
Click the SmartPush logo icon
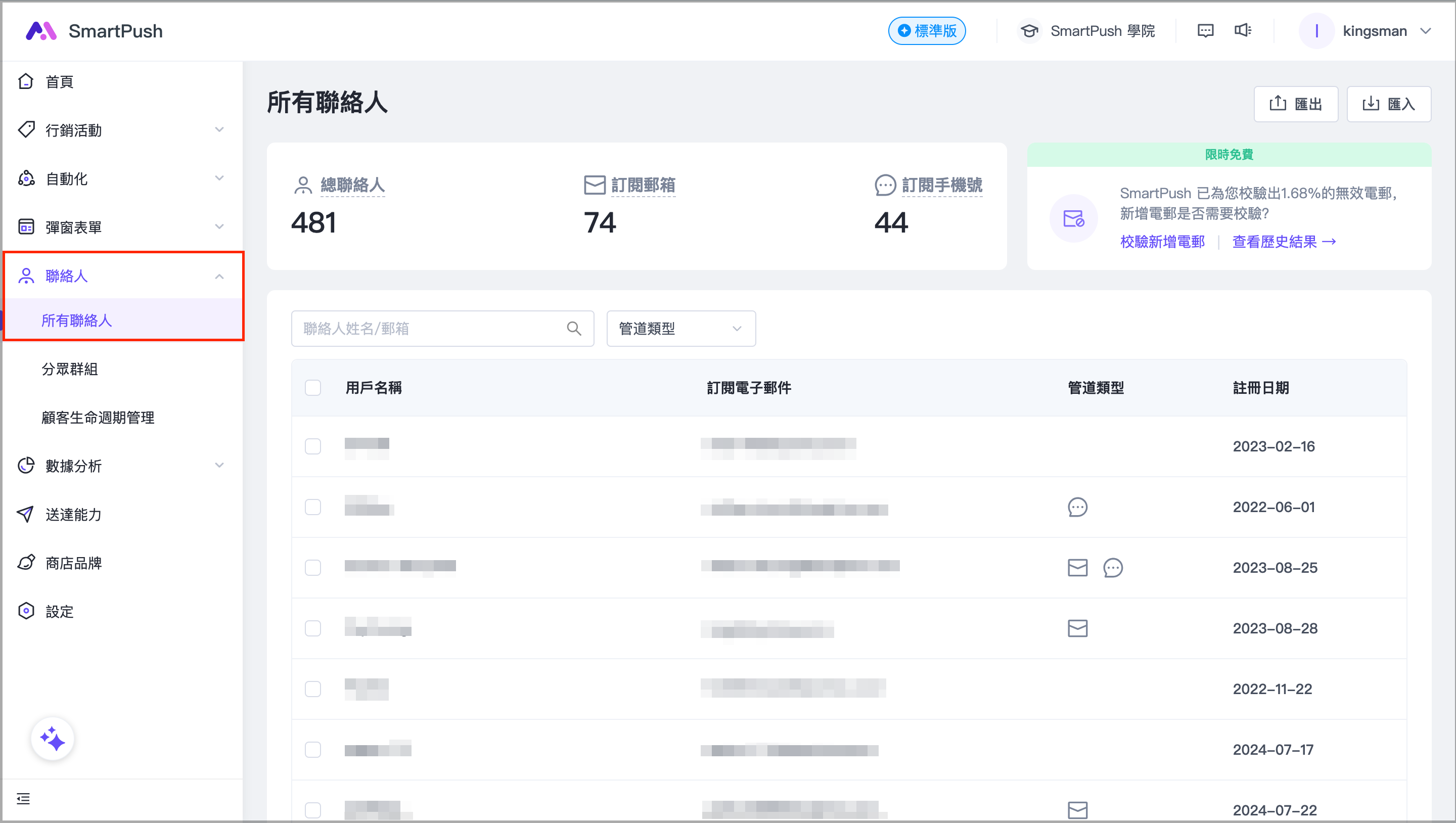pyautogui.click(x=41, y=31)
